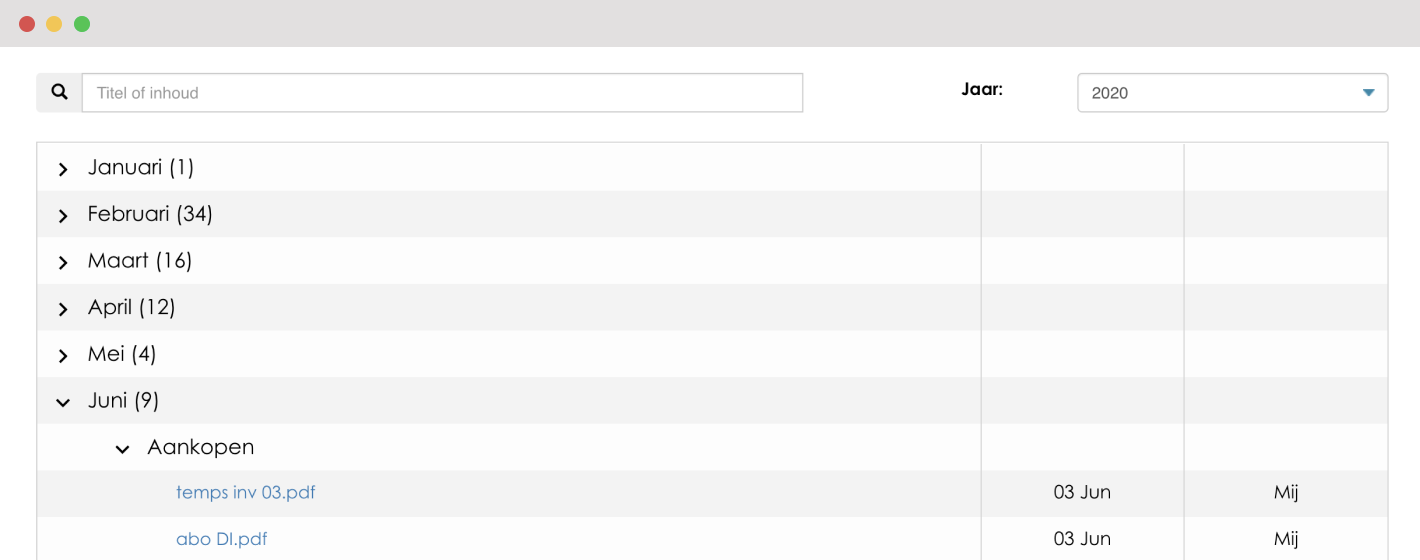Click the search magnifier icon
1420x560 pixels.
[x=60, y=92]
